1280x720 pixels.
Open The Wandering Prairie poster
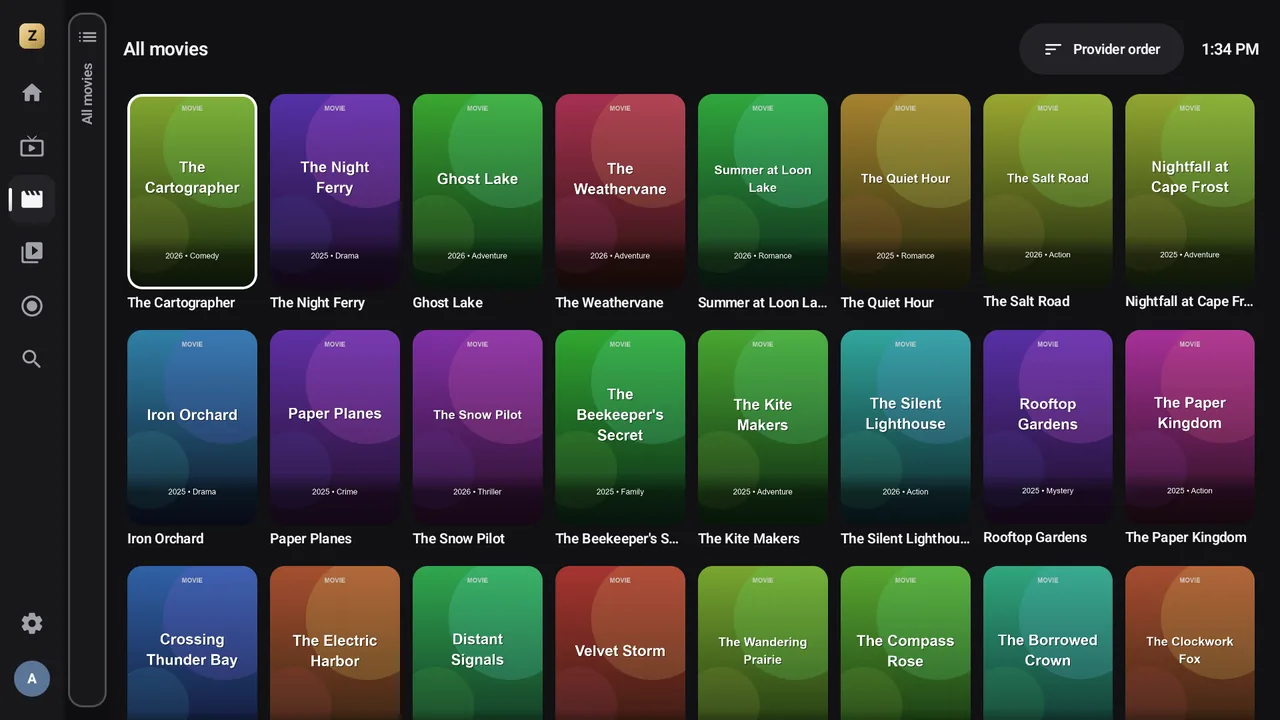[763, 643]
